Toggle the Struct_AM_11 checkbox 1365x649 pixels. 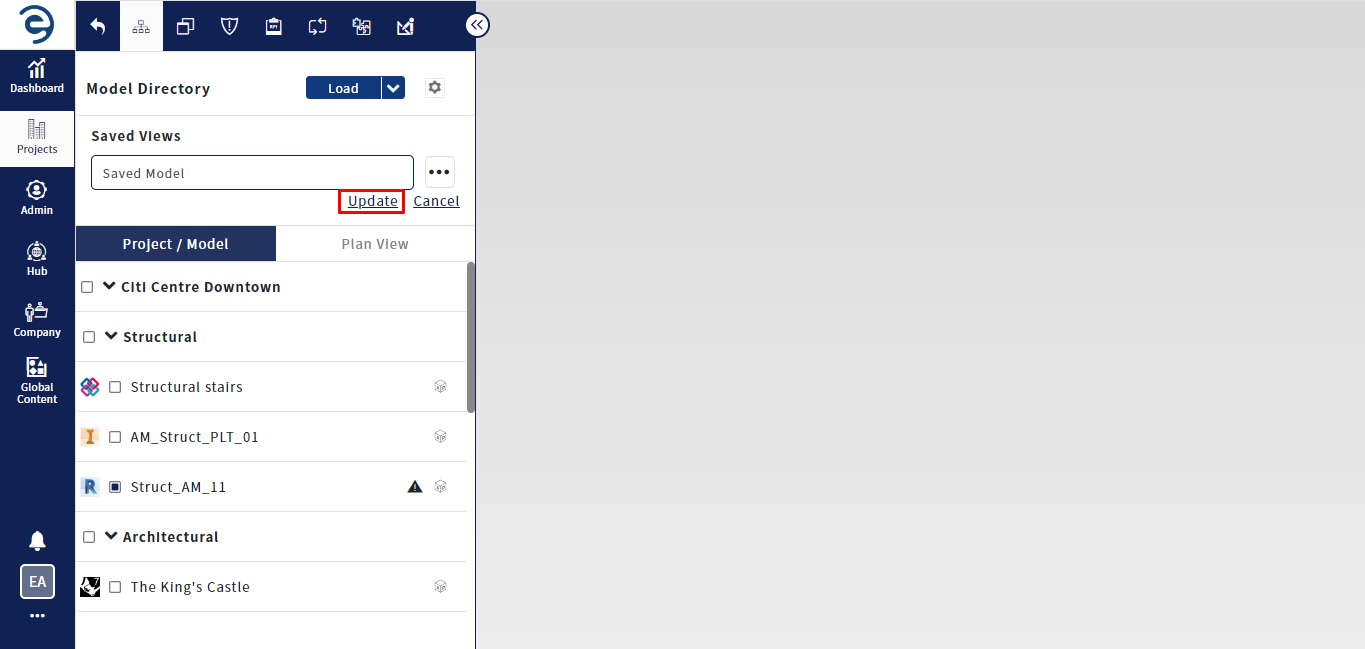point(115,487)
